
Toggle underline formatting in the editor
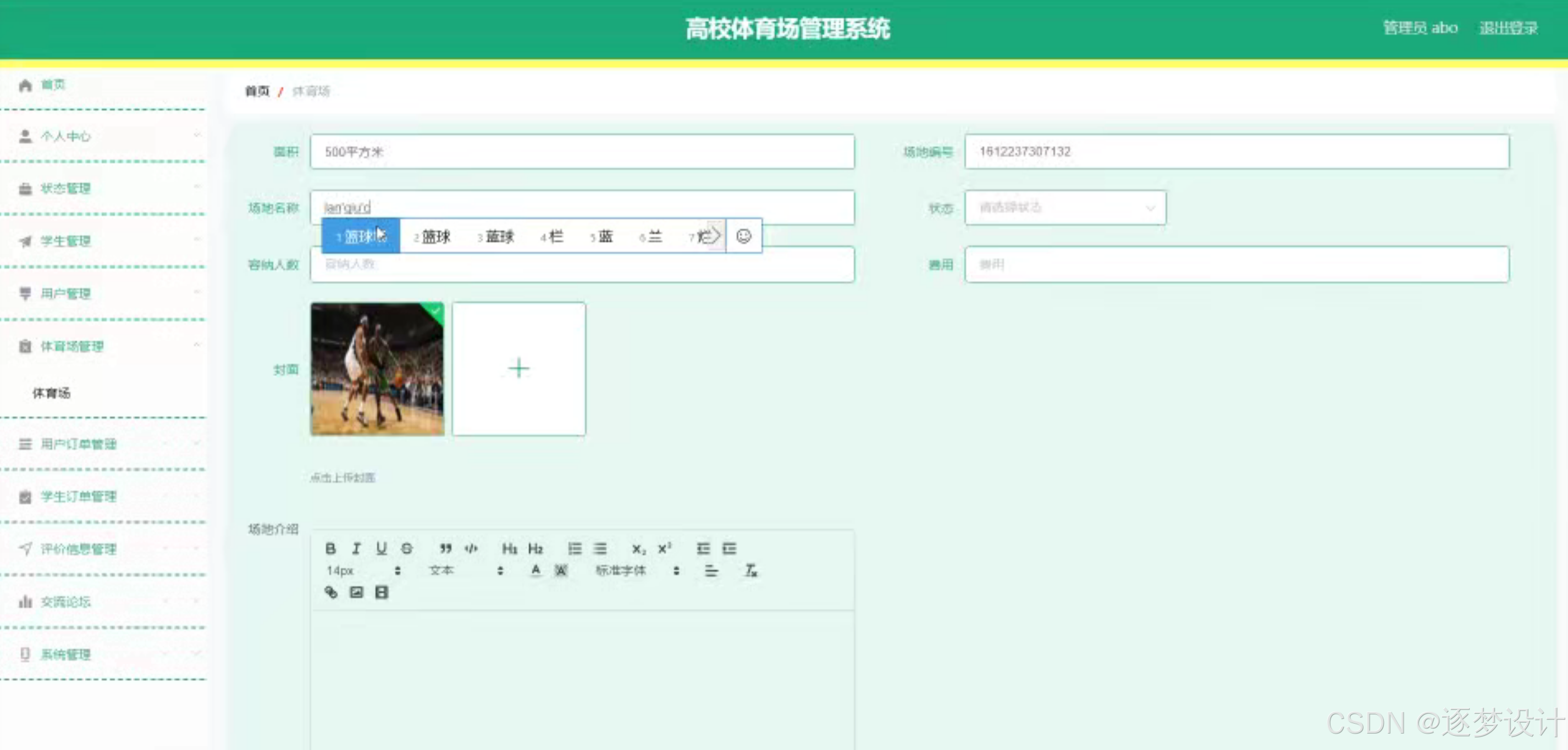click(381, 548)
